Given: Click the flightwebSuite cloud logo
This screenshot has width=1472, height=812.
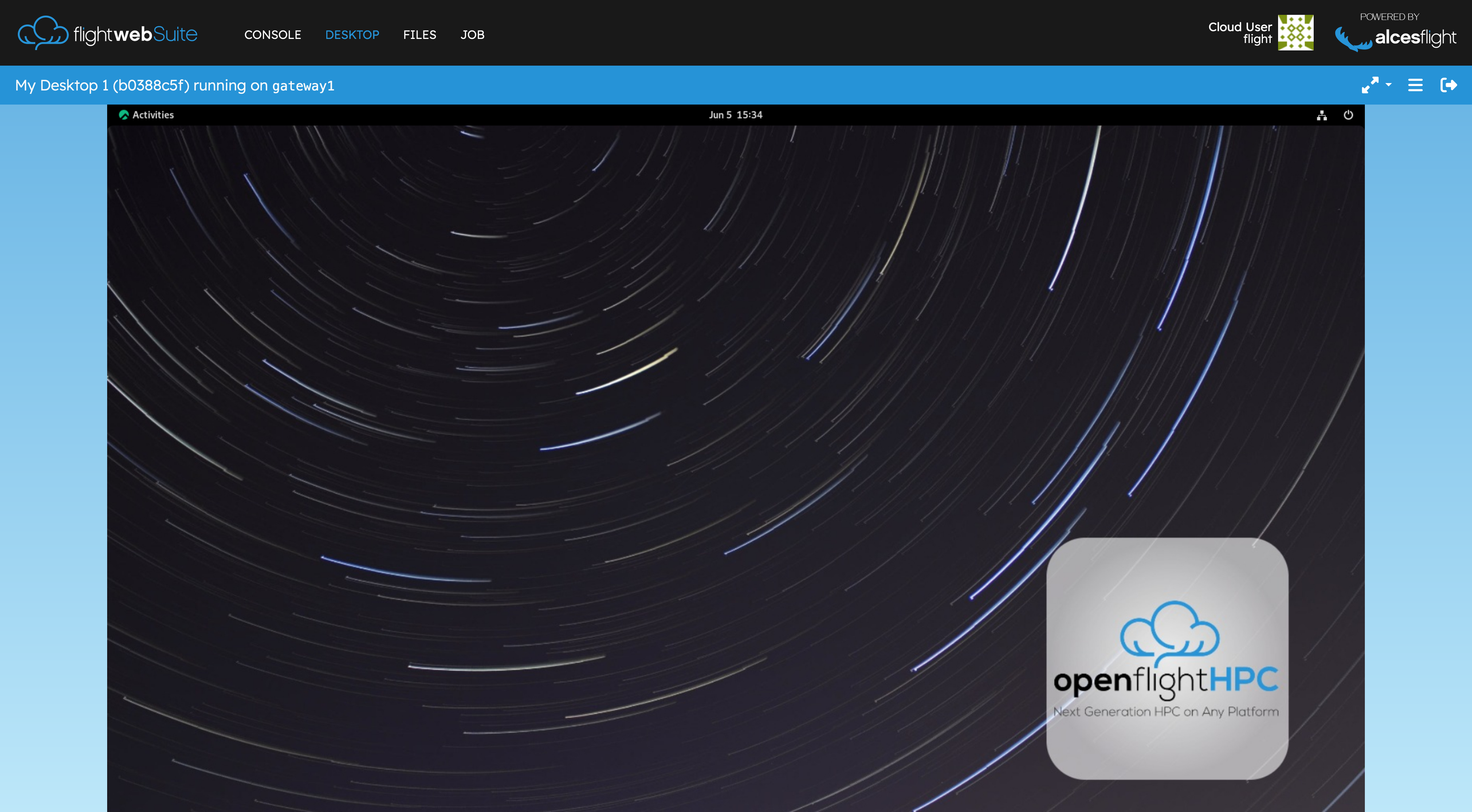Looking at the screenshot, I should click(41, 33).
